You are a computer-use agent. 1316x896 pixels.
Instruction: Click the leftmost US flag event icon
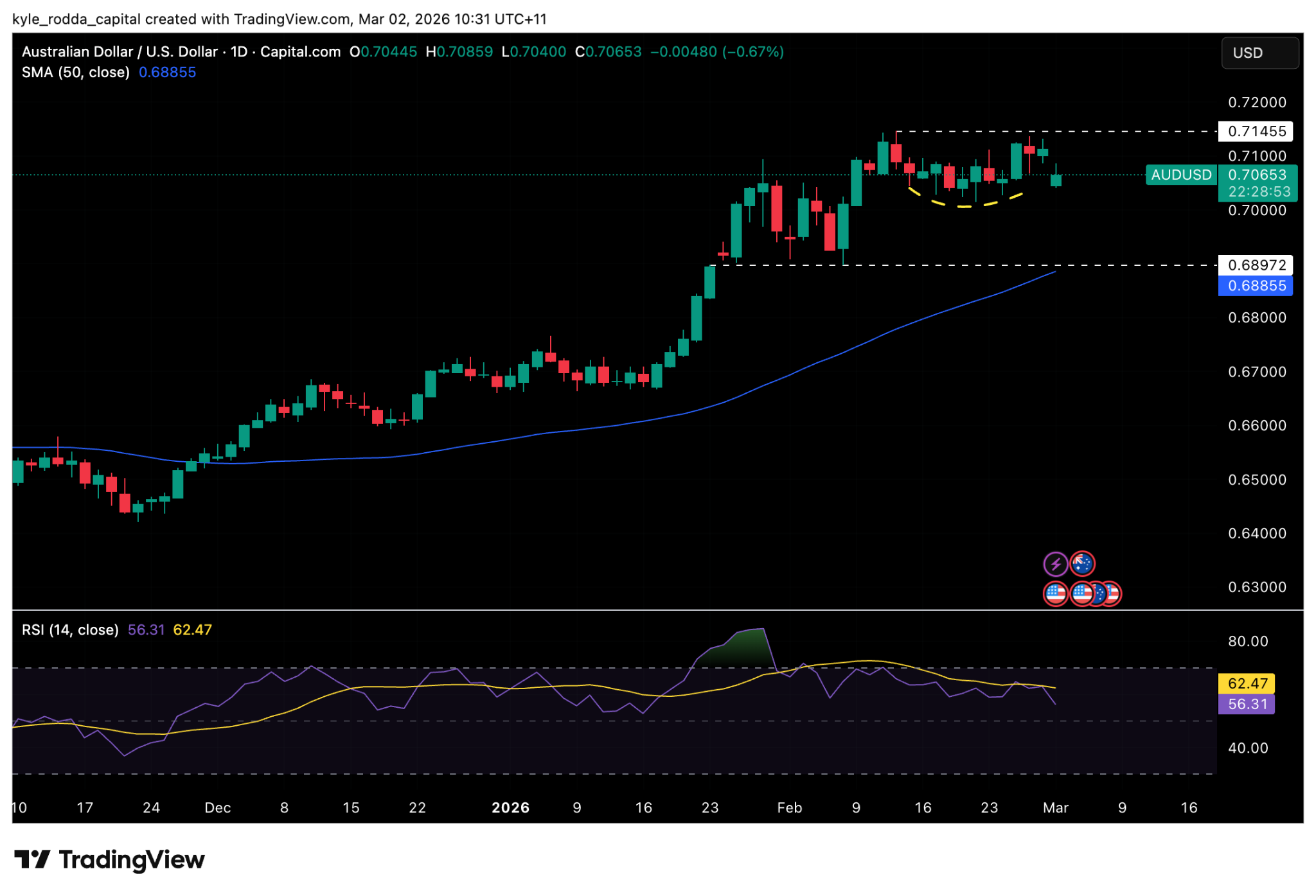tap(1055, 593)
